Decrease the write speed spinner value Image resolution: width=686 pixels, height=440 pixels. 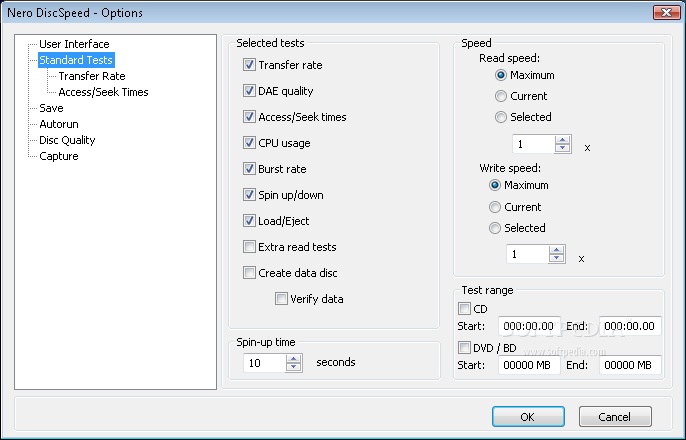click(556, 258)
